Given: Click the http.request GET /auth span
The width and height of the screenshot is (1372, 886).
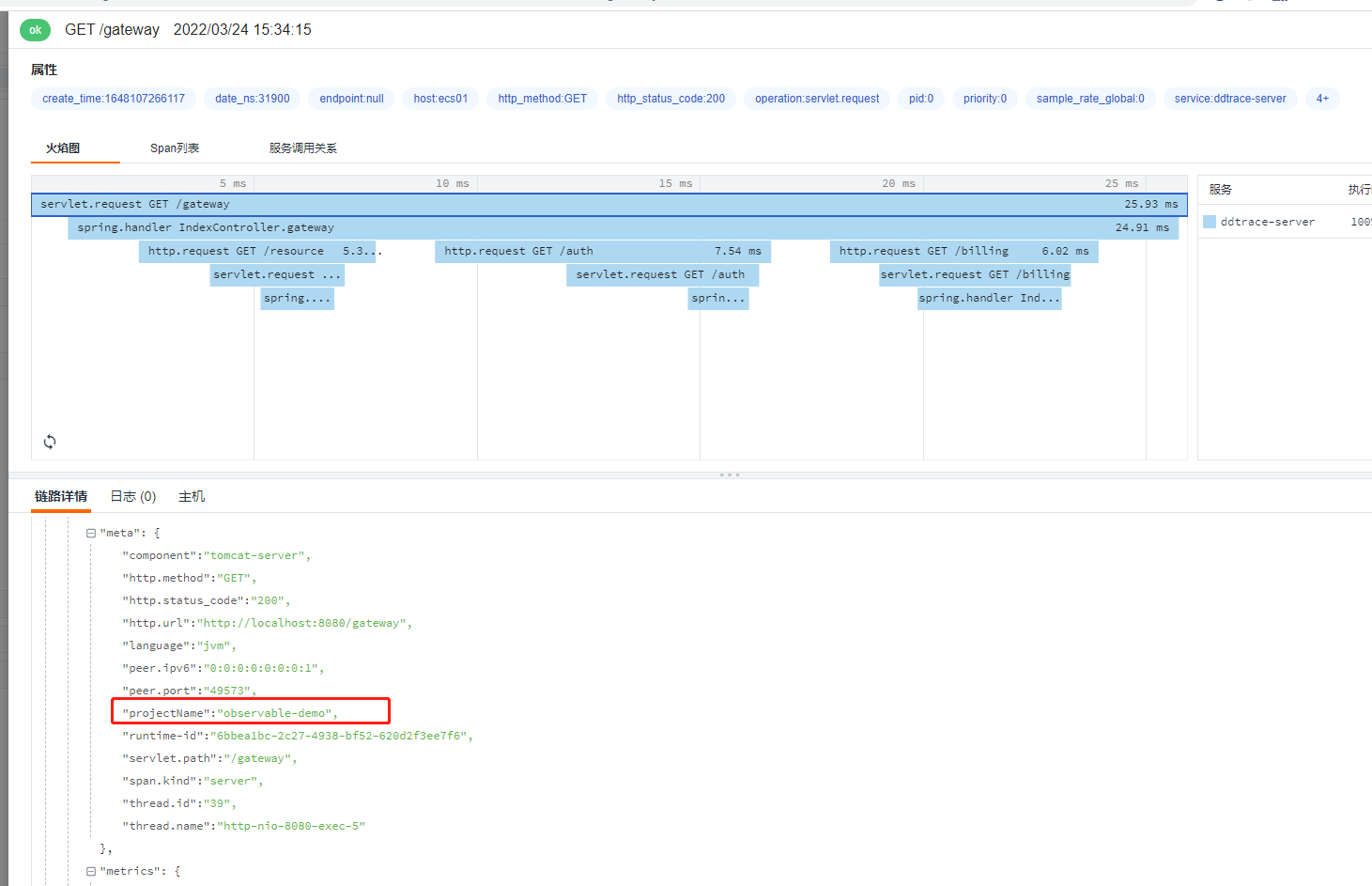Looking at the screenshot, I should tap(603, 251).
